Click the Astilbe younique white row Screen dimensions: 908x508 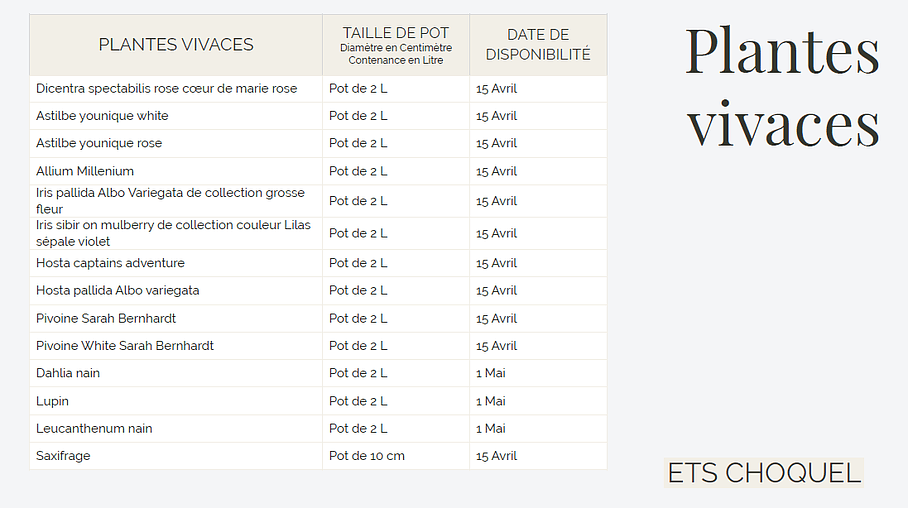(x=102, y=116)
